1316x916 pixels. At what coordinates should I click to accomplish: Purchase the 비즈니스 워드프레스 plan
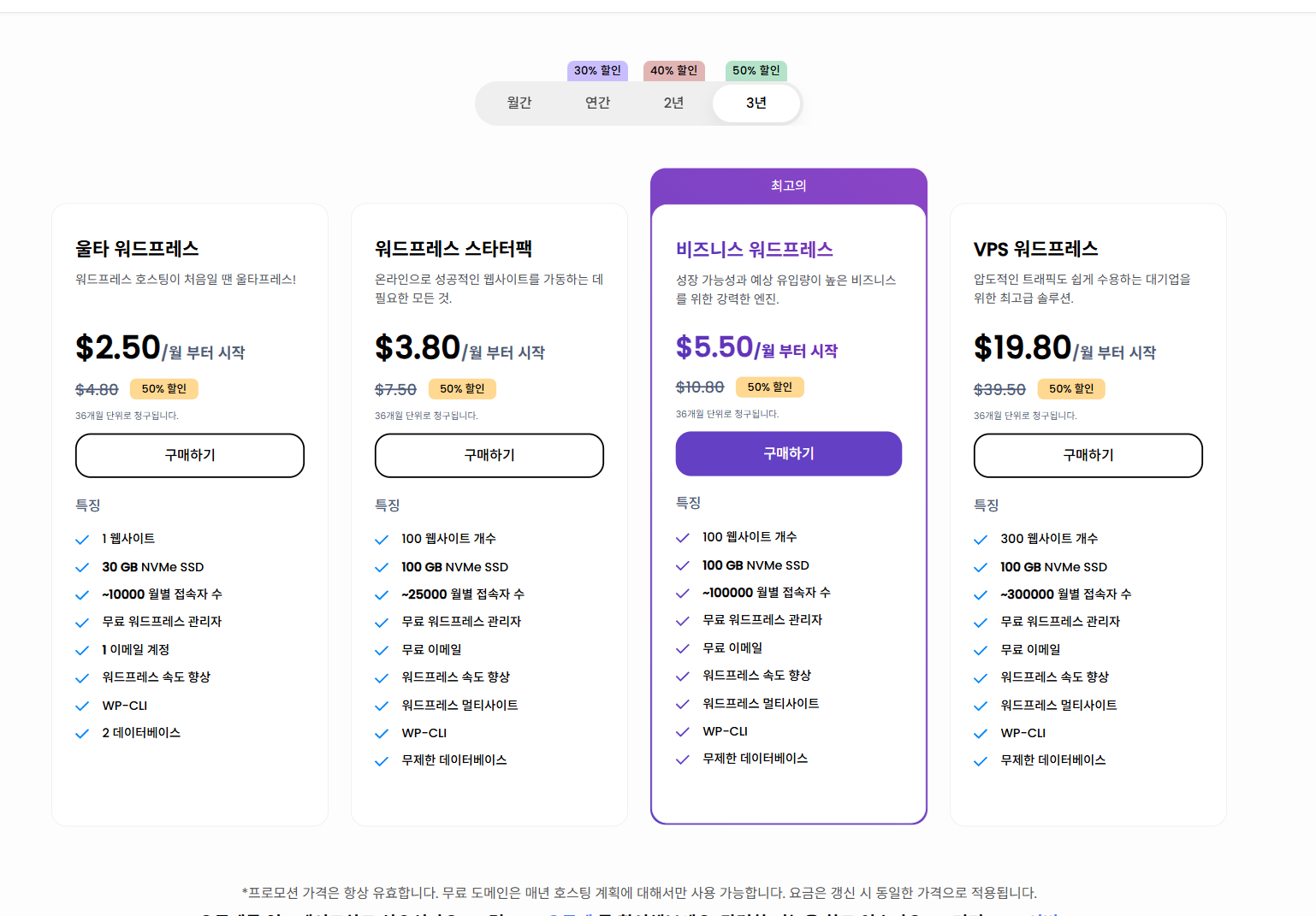point(789,453)
